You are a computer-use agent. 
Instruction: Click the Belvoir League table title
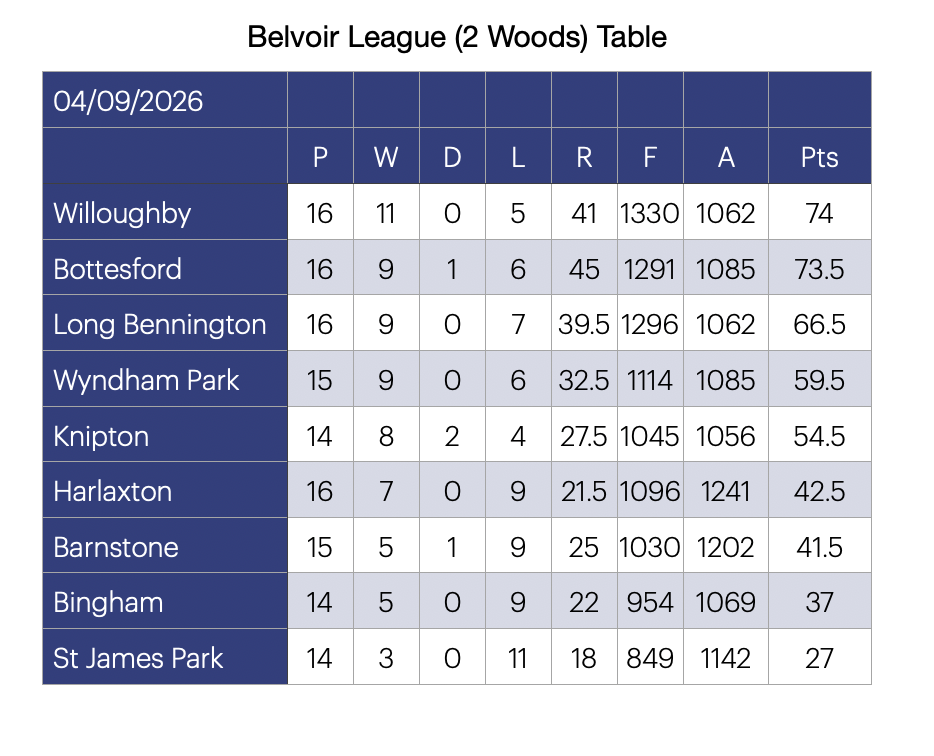tap(457, 37)
